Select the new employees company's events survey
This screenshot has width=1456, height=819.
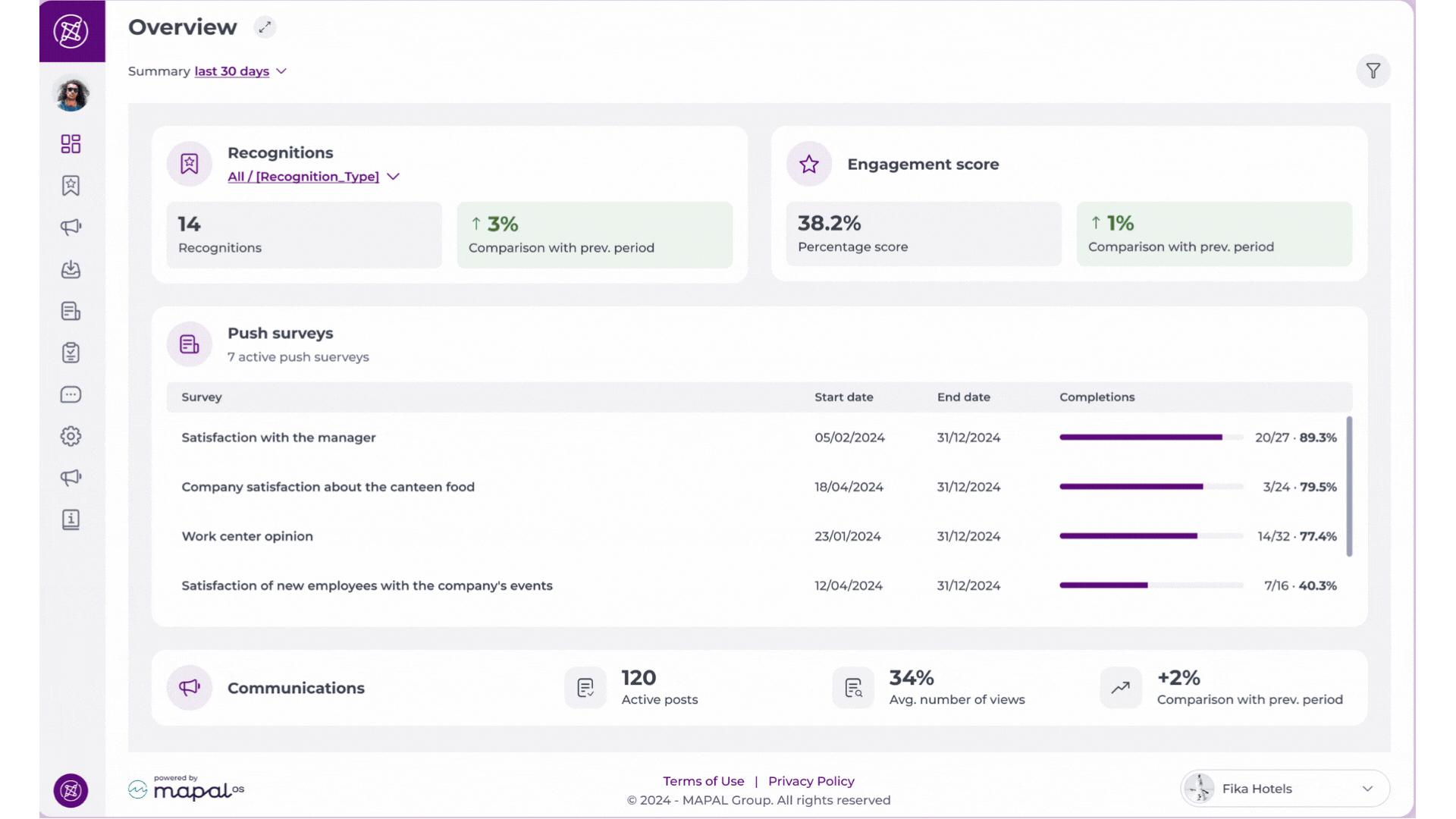point(367,585)
